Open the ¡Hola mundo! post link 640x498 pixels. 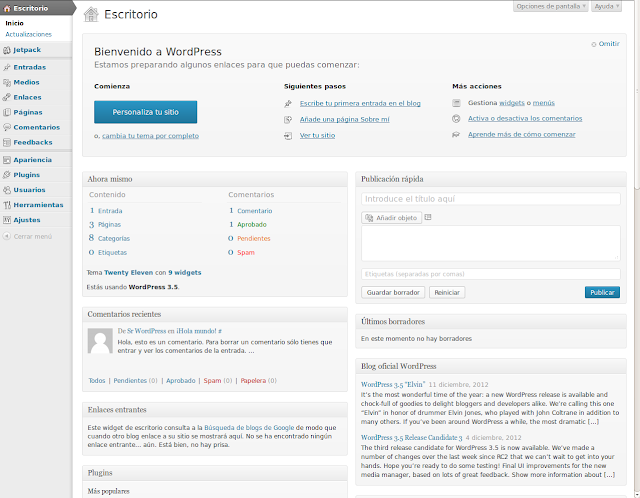196,331
